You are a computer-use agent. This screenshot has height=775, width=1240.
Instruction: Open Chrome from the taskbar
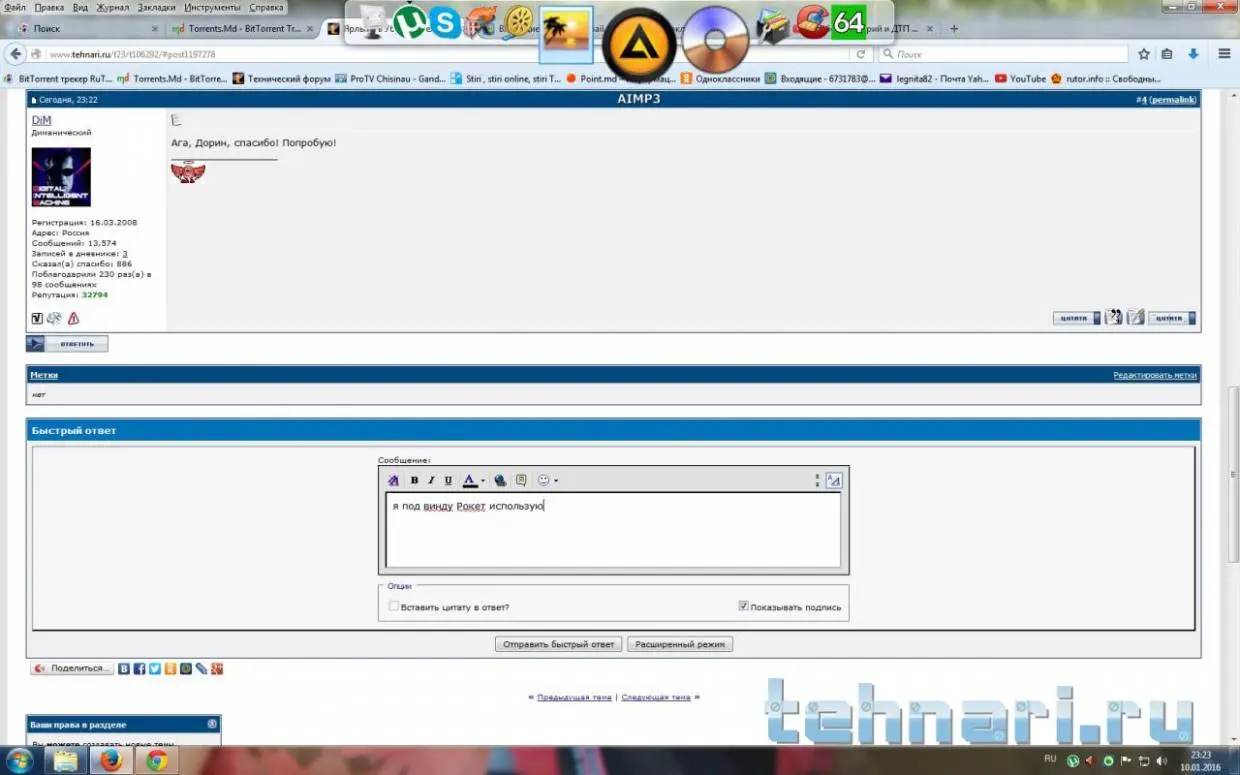(156, 761)
